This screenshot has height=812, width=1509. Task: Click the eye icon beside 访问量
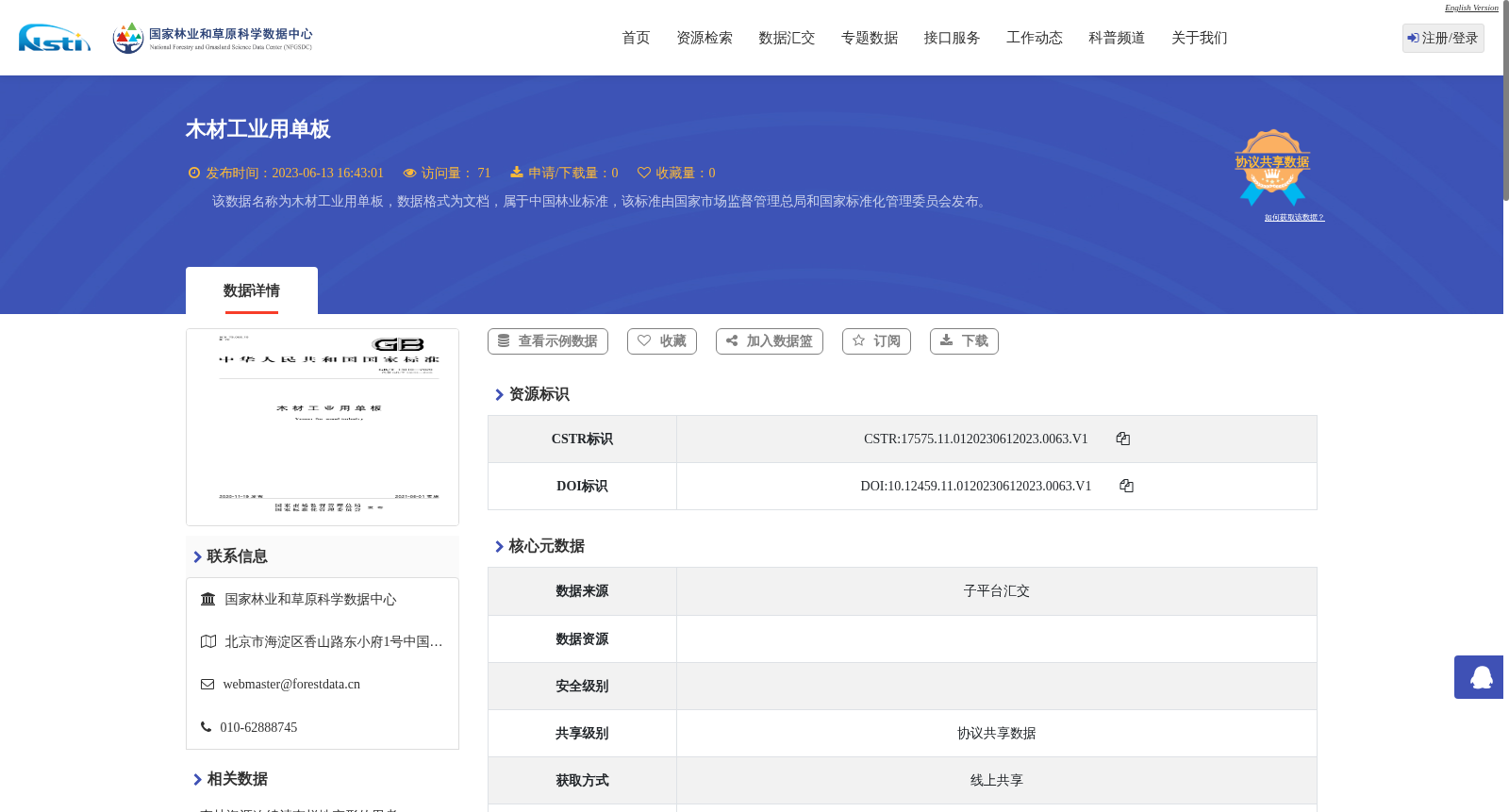(409, 173)
